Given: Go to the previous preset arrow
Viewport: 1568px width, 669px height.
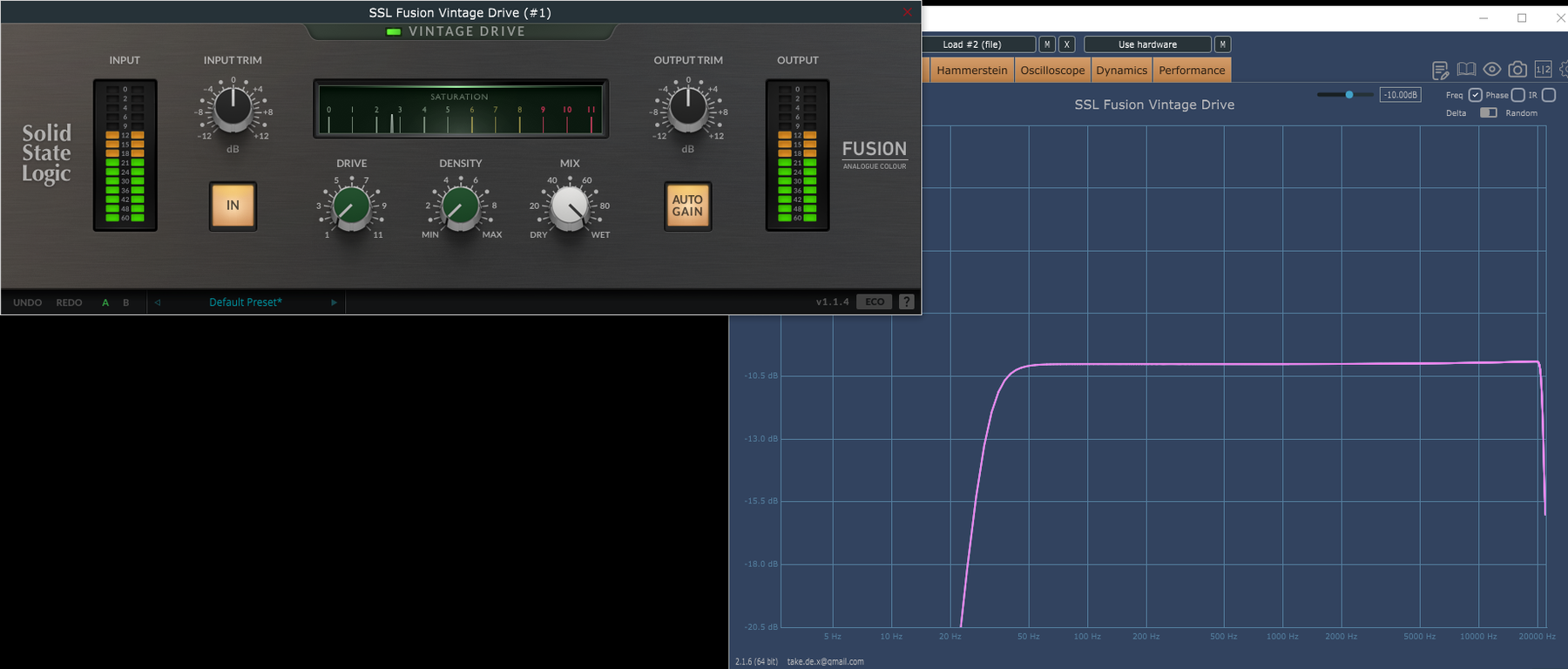Looking at the screenshot, I should coord(158,302).
